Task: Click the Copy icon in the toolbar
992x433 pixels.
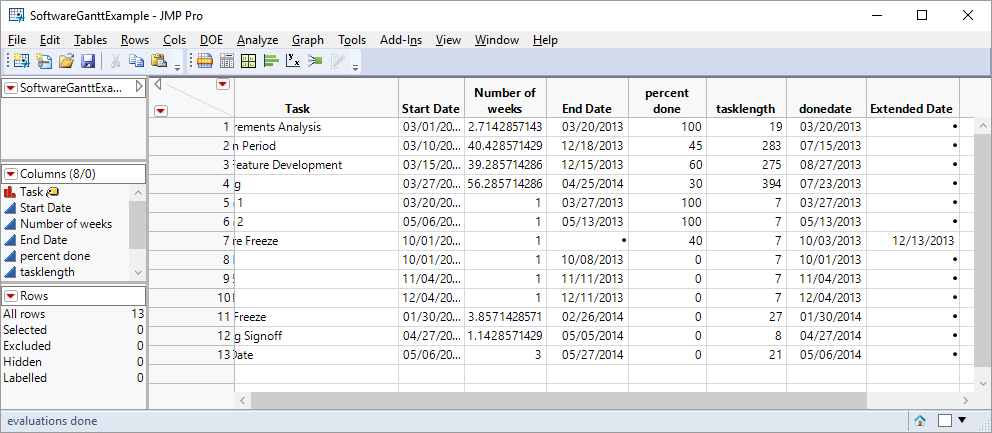Action: coord(137,61)
